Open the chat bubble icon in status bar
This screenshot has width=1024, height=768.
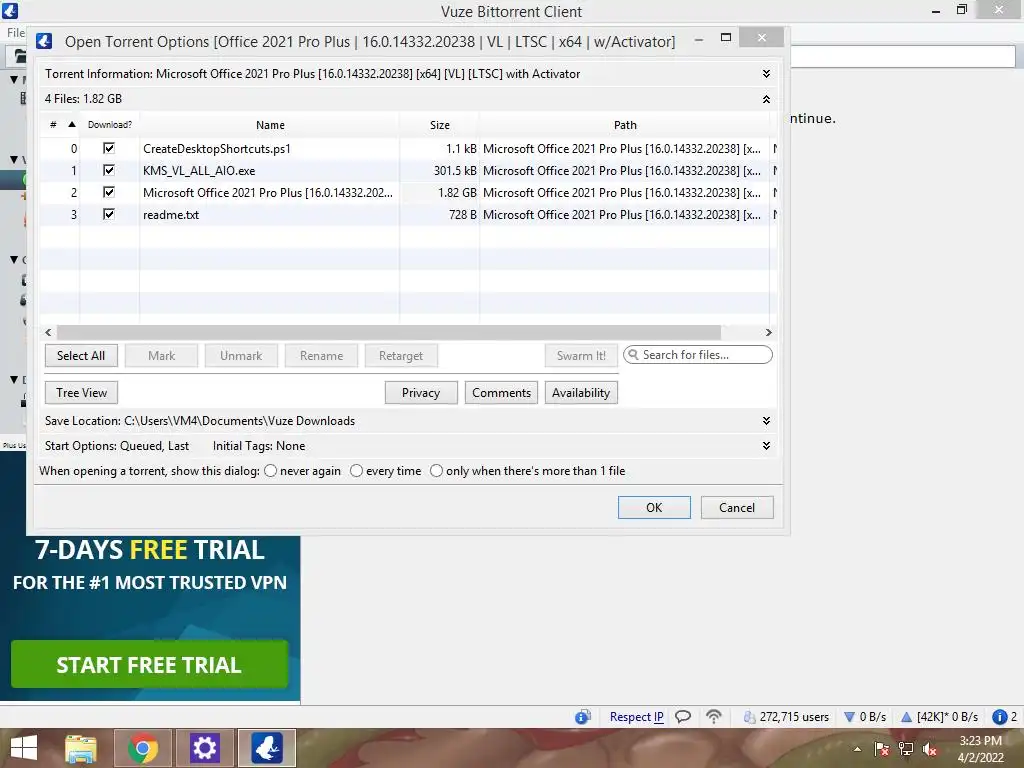(683, 717)
